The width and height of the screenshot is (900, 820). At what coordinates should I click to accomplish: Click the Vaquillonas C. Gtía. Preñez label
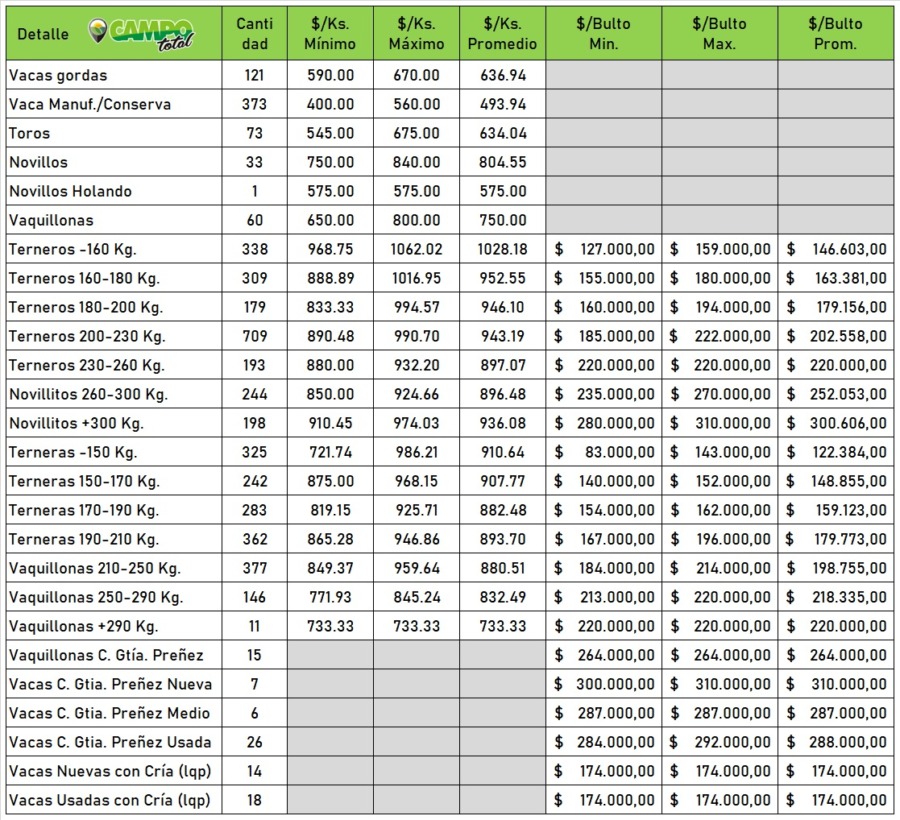(105, 655)
